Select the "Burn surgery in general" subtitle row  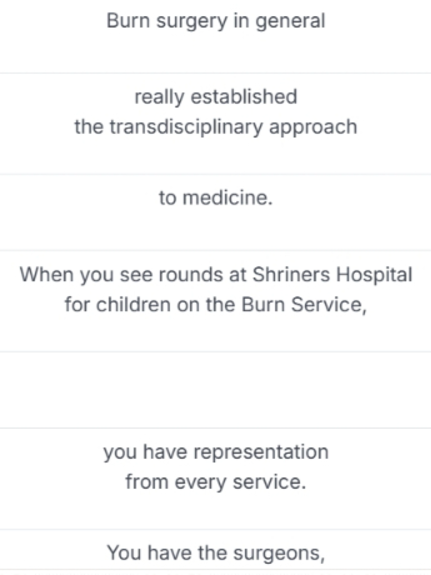point(215,36)
